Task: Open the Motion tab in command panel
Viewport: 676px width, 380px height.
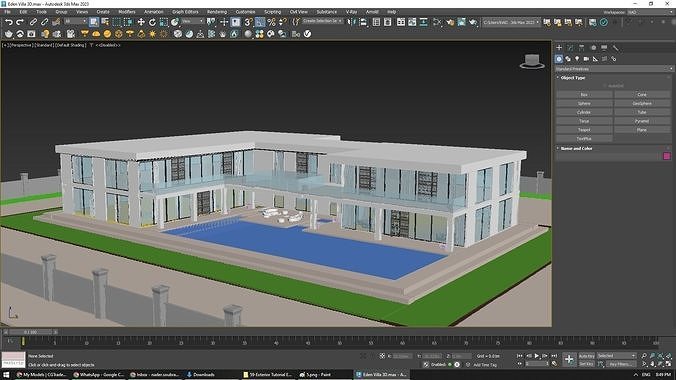Action: tap(593, 47)
